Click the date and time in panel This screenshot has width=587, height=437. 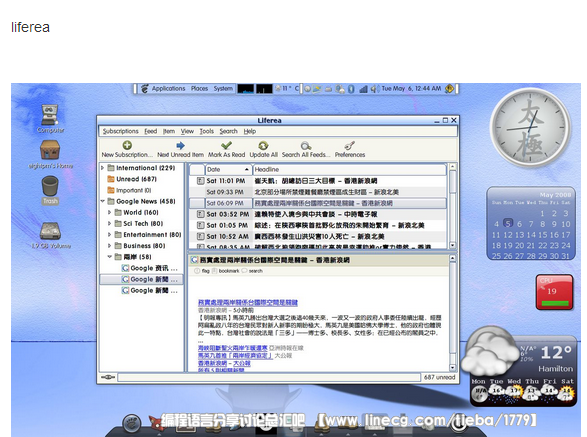pos(411,89)
